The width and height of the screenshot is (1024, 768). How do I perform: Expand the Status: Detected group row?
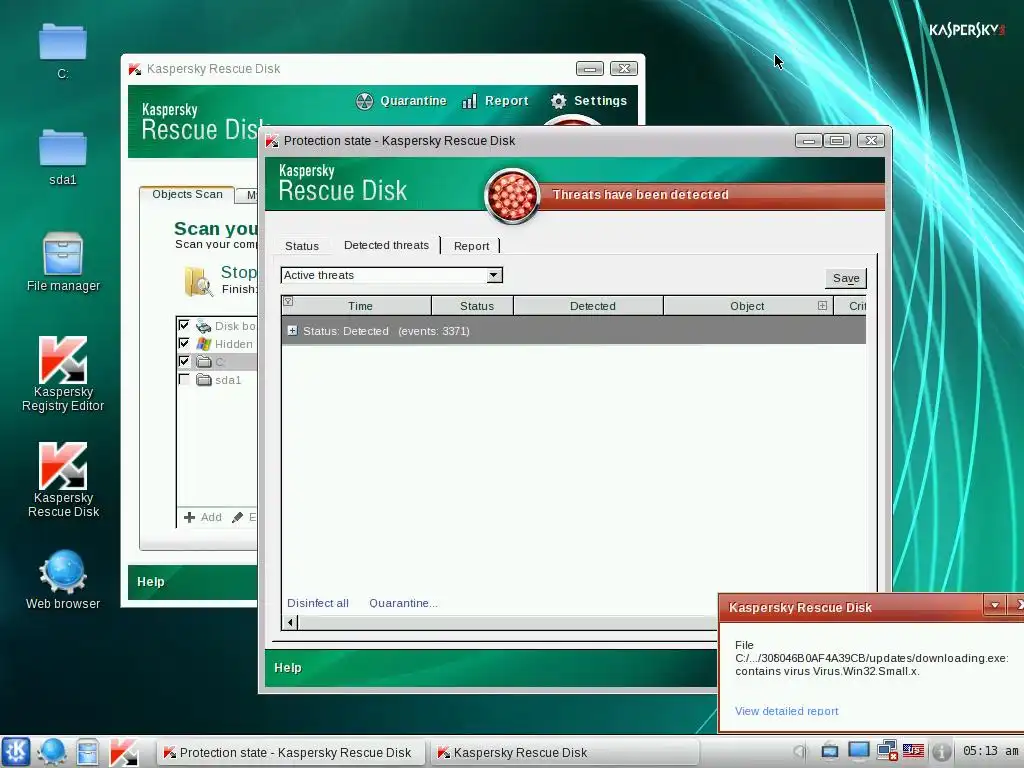click(292, 331)
